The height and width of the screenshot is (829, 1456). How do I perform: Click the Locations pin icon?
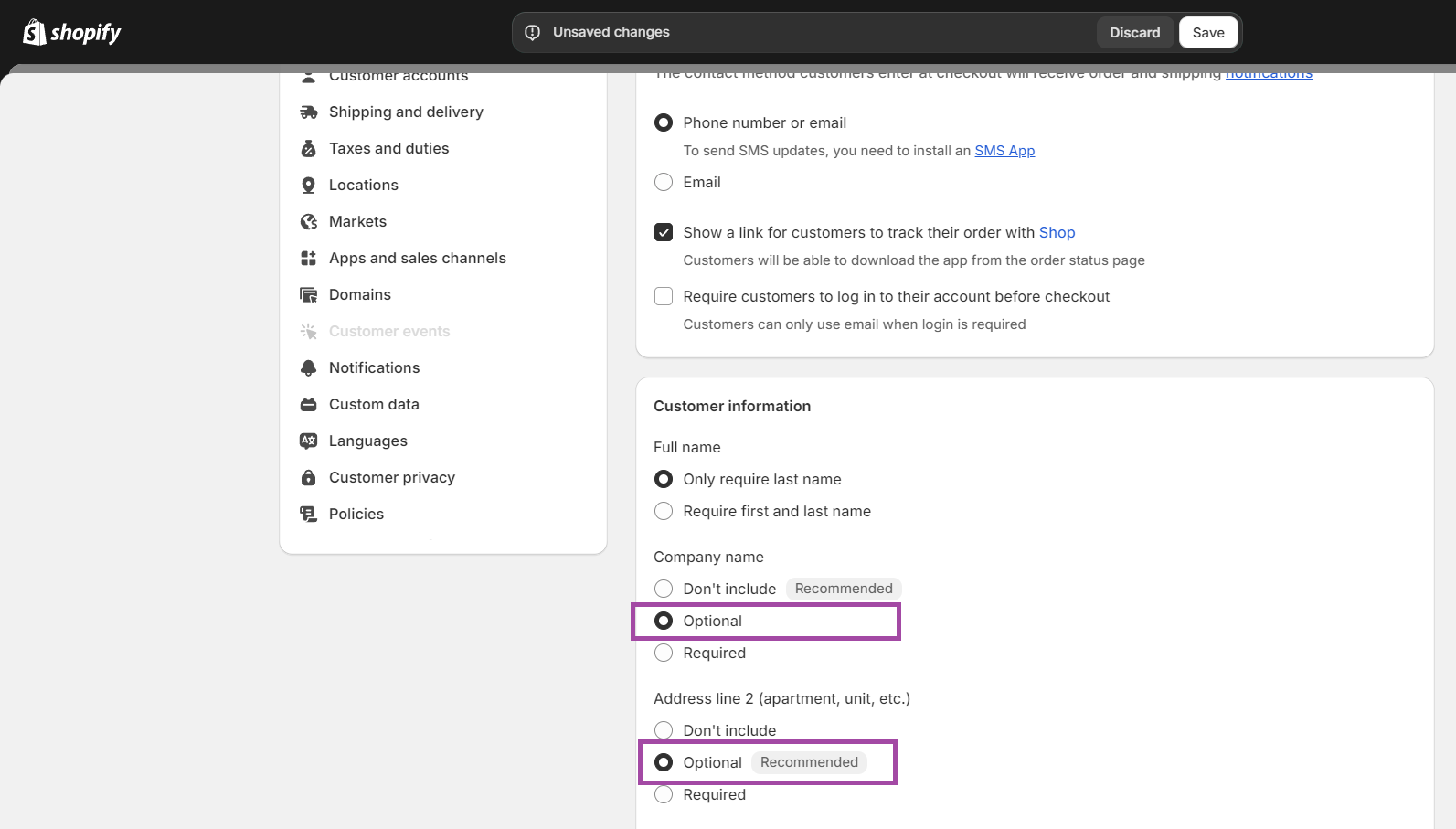click(x=309, y=186)
